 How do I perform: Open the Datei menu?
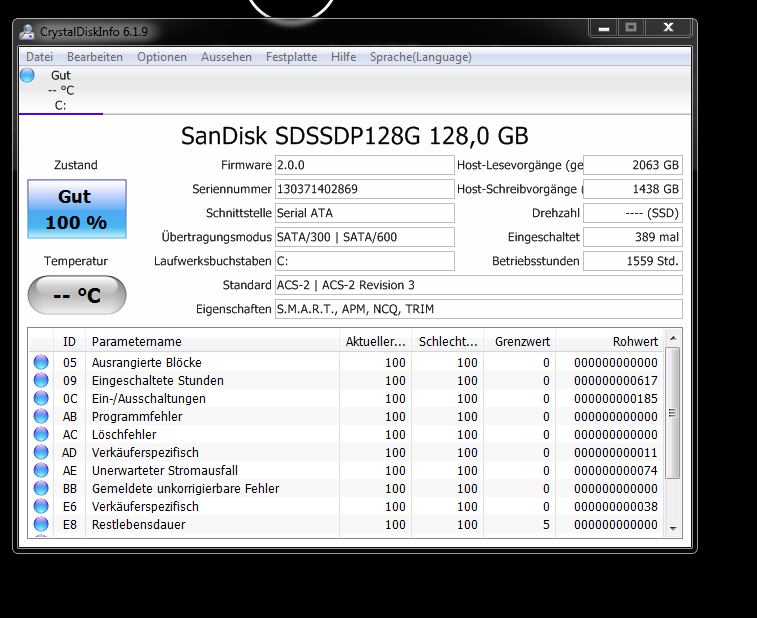[39, 57]
